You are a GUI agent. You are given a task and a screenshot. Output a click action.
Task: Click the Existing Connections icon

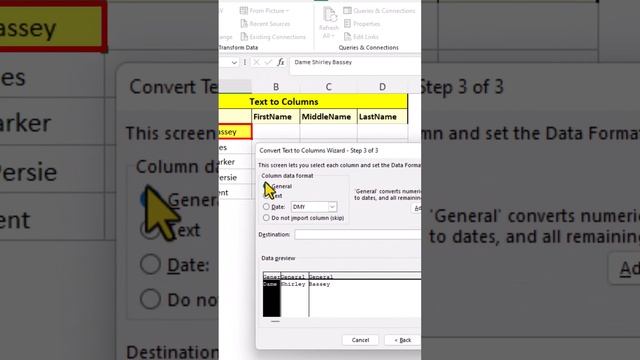pyautogui.click(x=244, y=37)
